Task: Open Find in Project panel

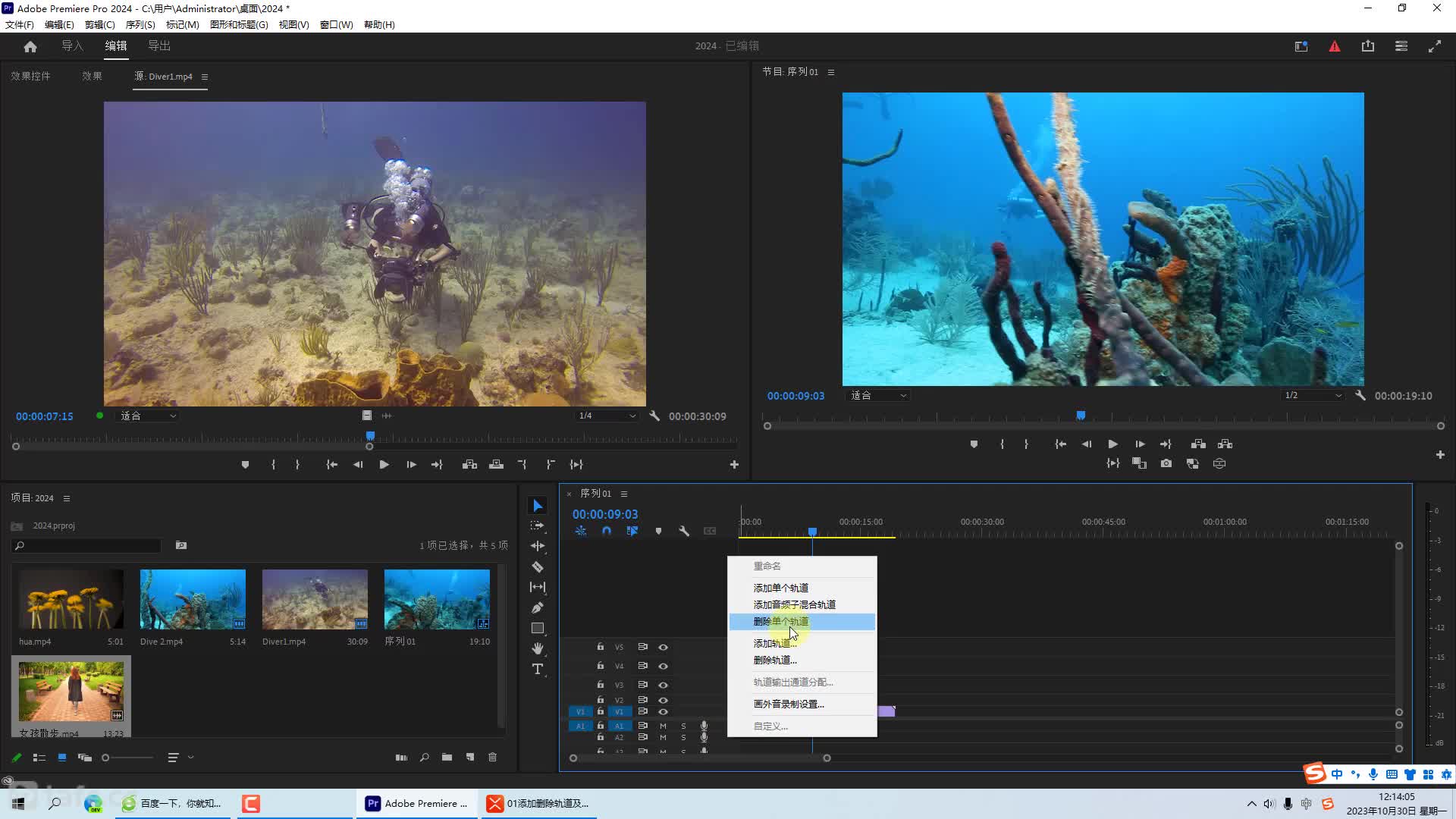Action: pyautogui.click(x=424, y=757)
